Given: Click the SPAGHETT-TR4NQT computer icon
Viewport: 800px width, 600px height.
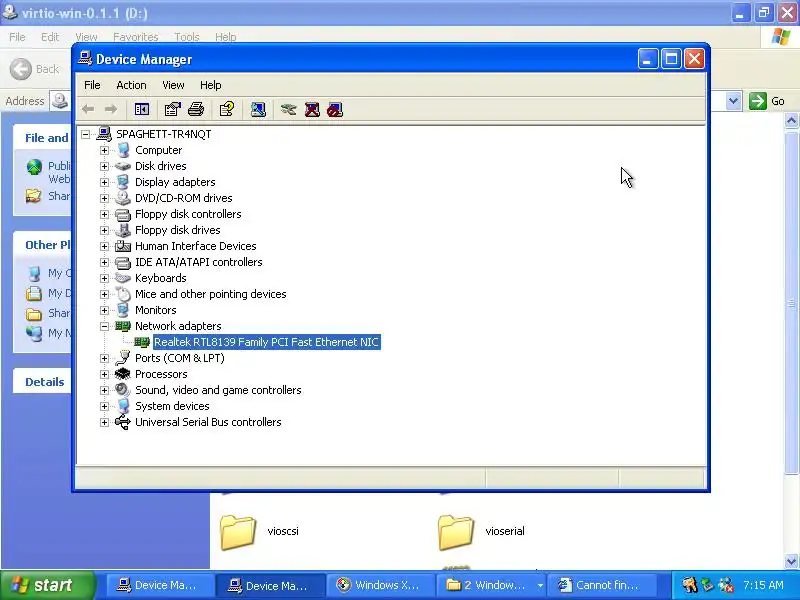Looking at the screenshot, I should pyautogui.click(x=104, y=134).
